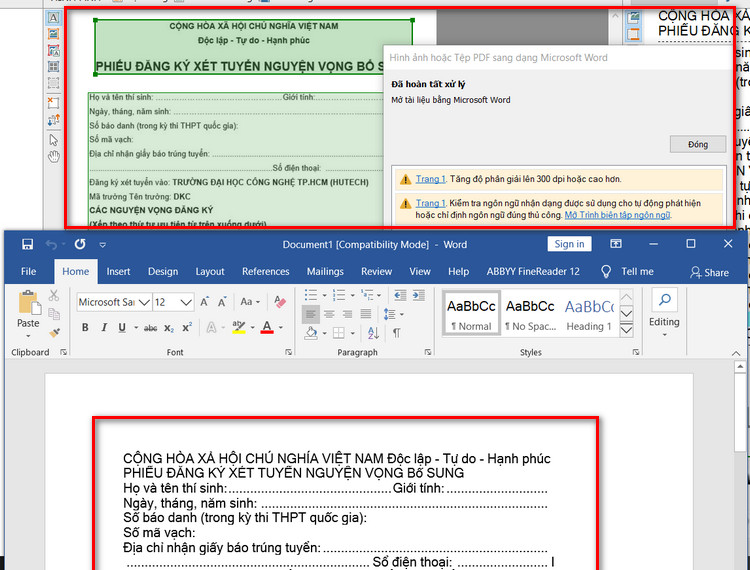Viewport: 750px width, 570px height.
Task: Set paragraph alignment to left
Action: point(311,314)
